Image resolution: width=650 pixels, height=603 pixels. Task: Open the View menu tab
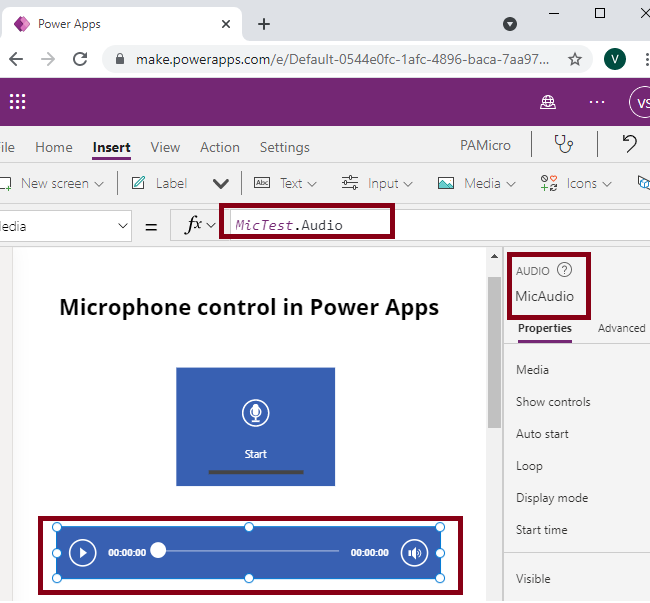coord(165,147)
